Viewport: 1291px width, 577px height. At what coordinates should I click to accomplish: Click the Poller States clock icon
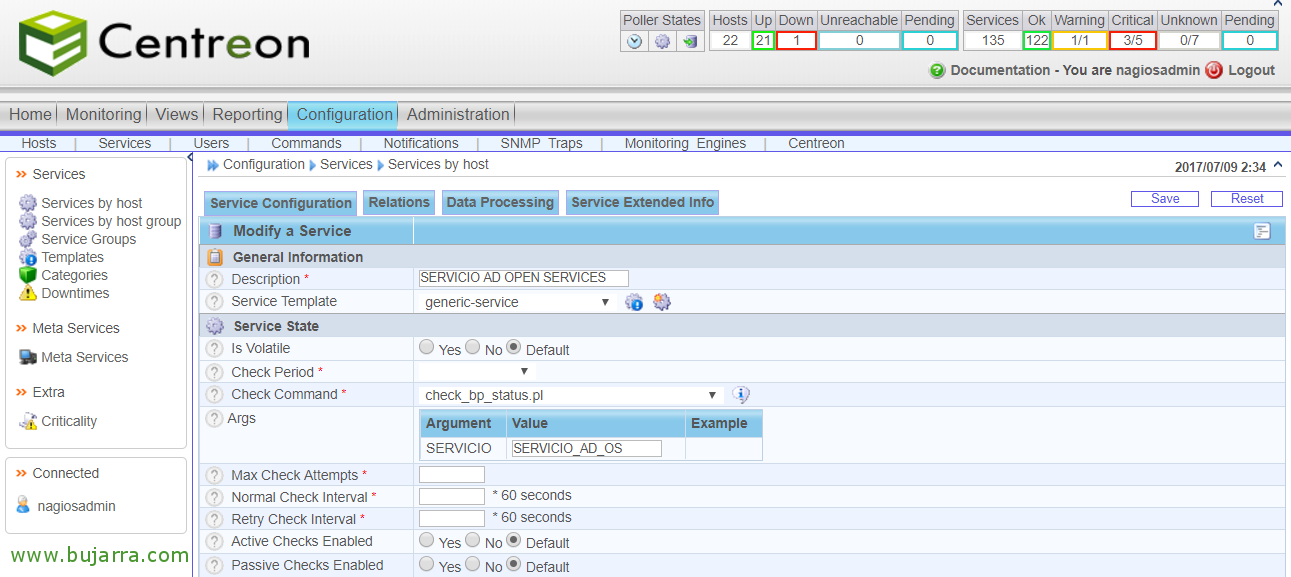coord(634,41)
